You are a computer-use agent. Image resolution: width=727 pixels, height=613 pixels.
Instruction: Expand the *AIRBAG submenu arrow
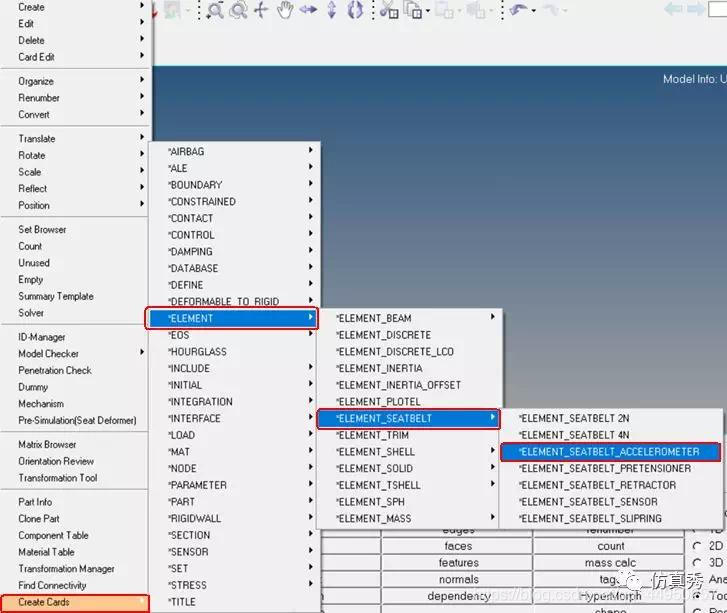pos(311,150)
